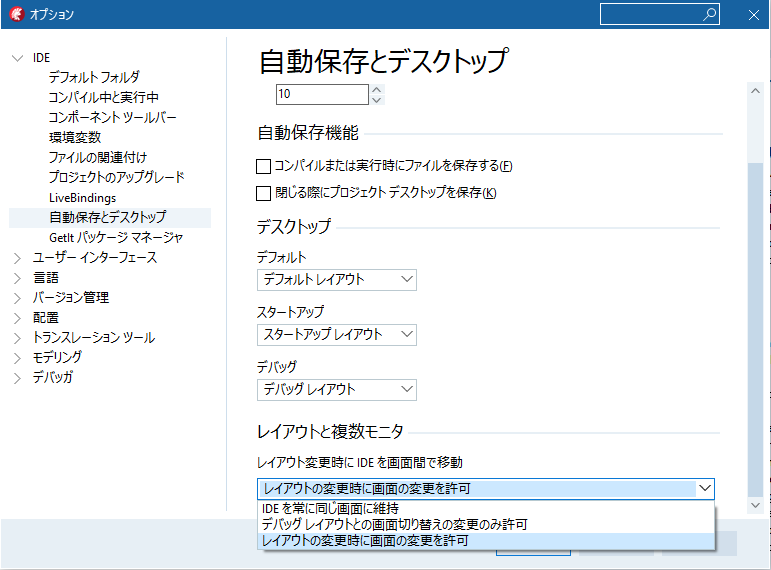Select 環境変数 in the tree
Screen dimensions: 771x570
pyautogui.click(x=75, y=137)
